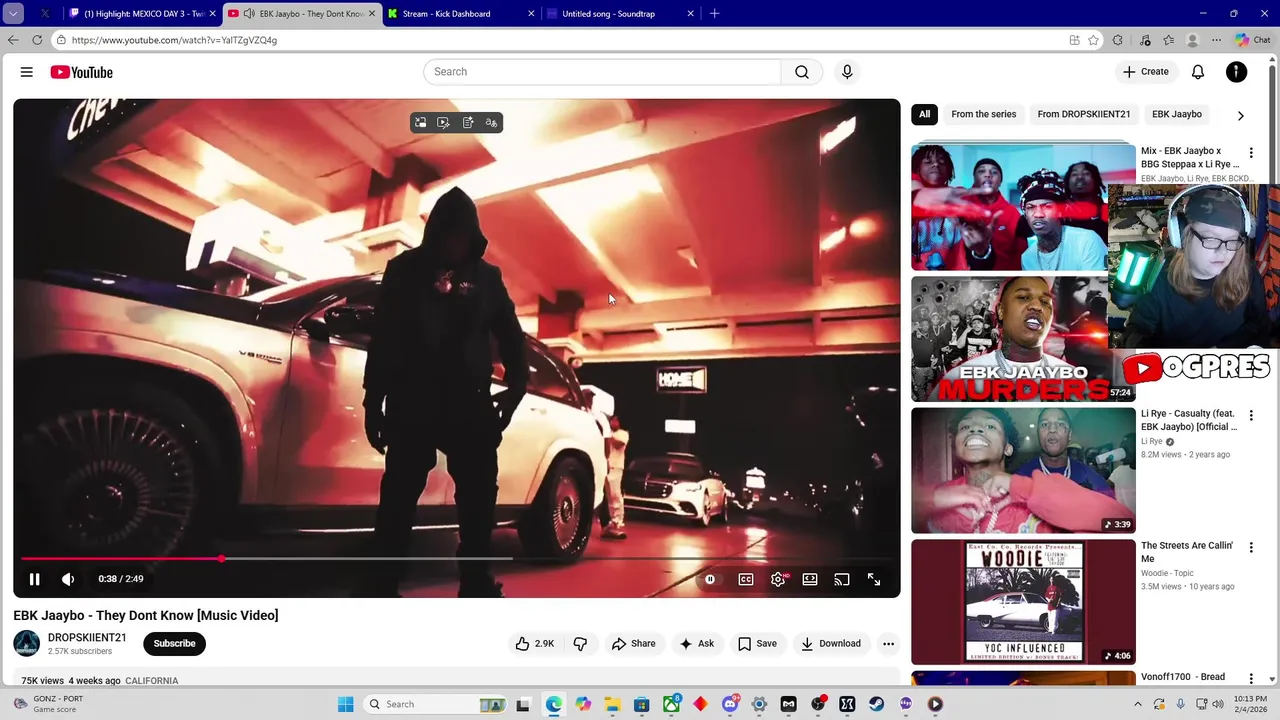
Task: Open the Woodie album thumbnail
Action: click(1023, 602)
